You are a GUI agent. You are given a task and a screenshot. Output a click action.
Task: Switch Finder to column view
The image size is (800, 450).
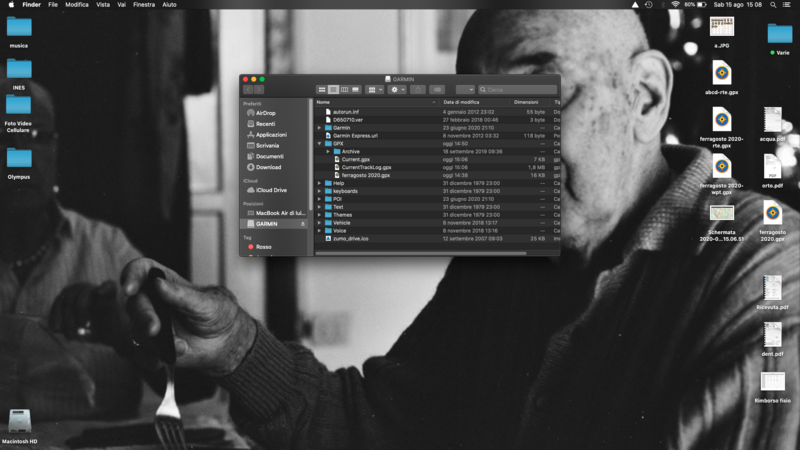click(x=344, y=90)
